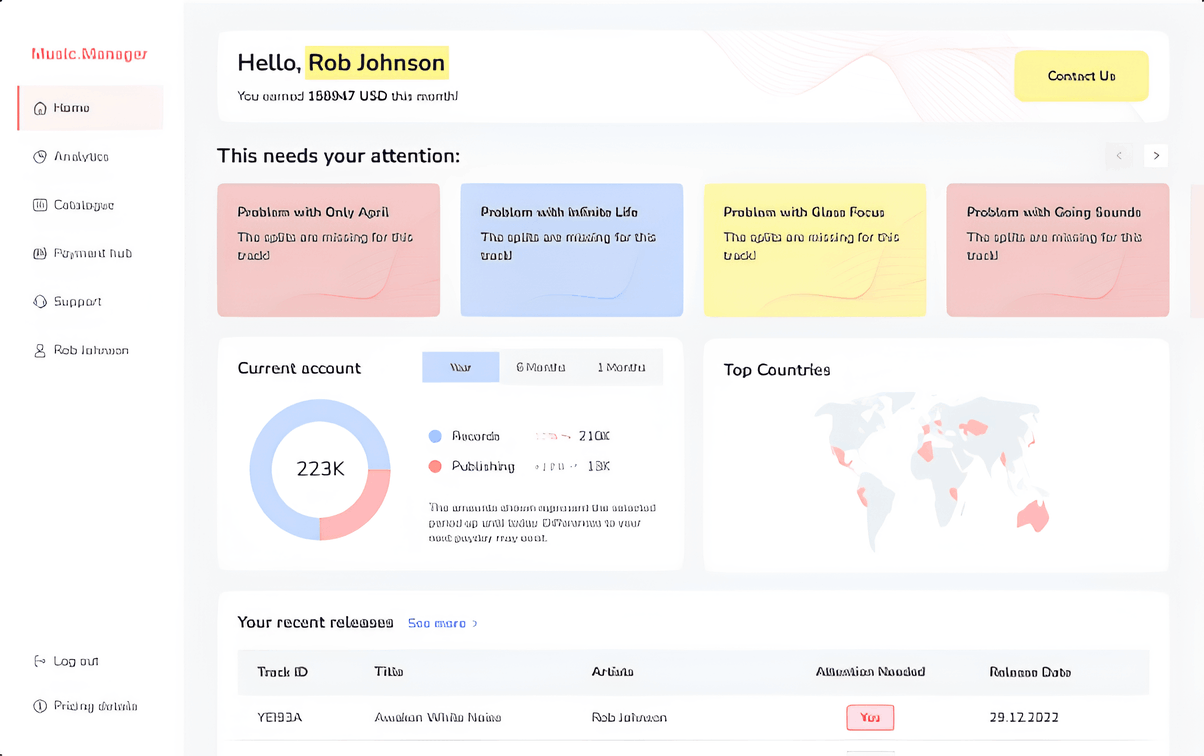Click the Artists column header
The image size is (1204, 756).
[x=613, y=672]
